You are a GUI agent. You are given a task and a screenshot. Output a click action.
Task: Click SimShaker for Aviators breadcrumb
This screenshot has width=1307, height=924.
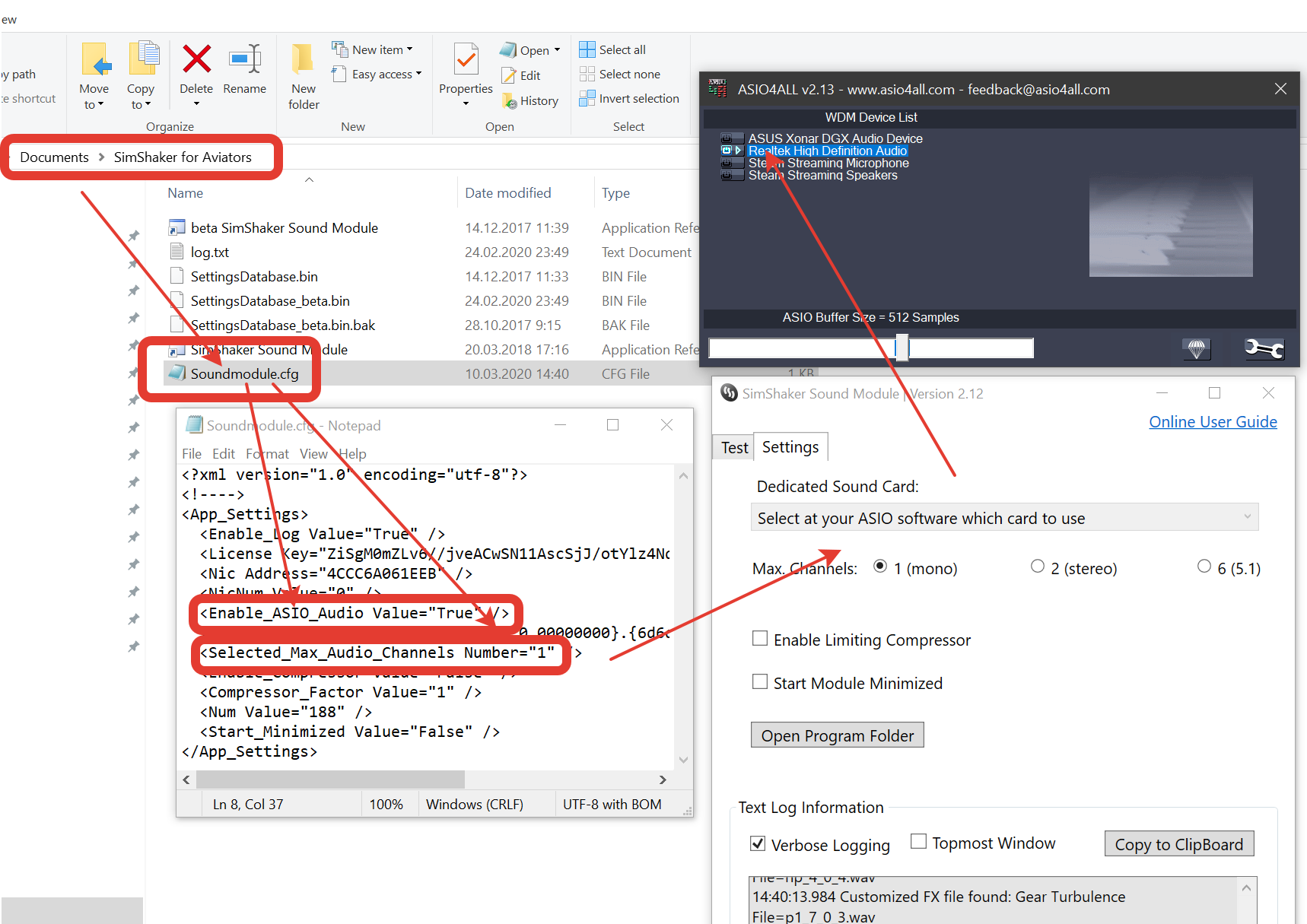coord(183,157)
